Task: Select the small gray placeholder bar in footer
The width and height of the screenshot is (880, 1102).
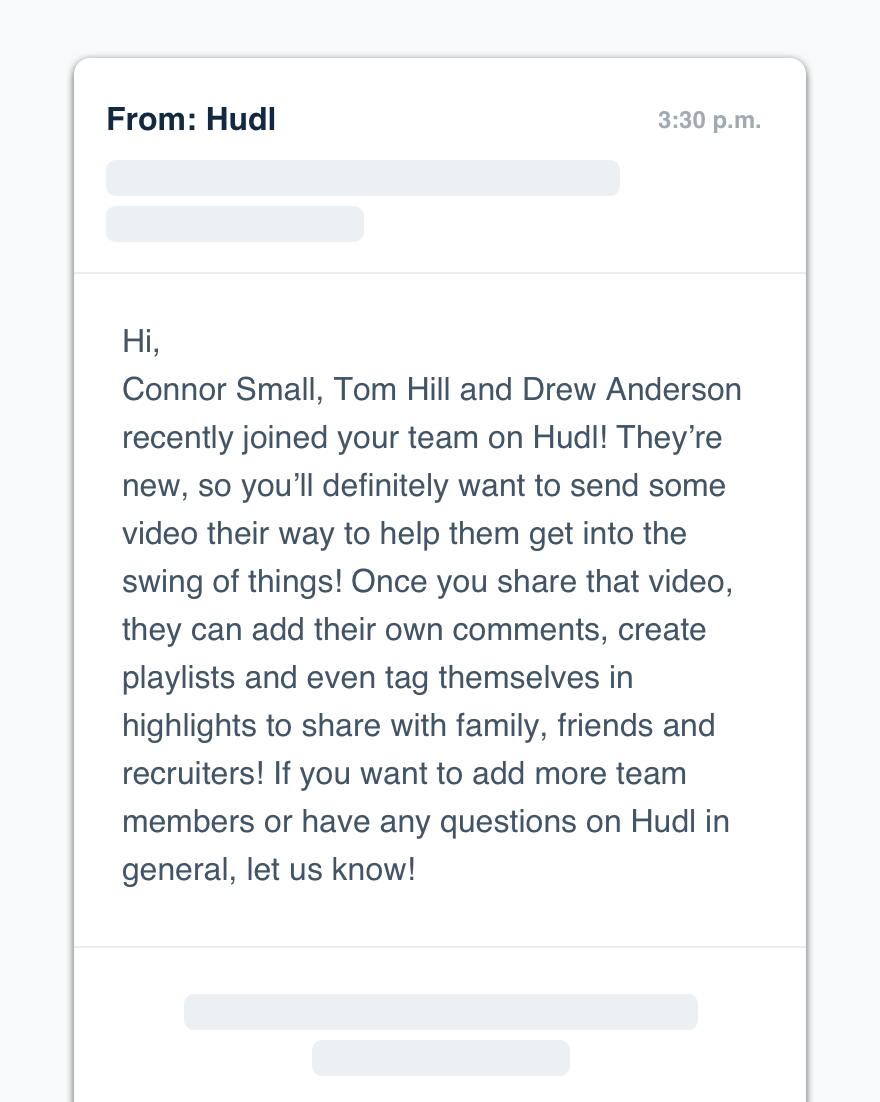Action: pos(440,1058)
